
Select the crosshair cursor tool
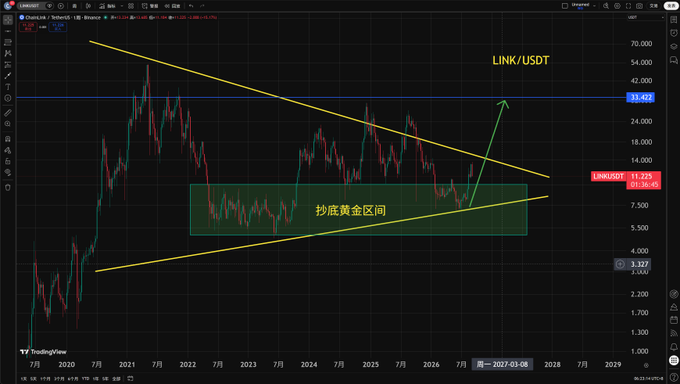pyautogui.click(x=8, y=20)
